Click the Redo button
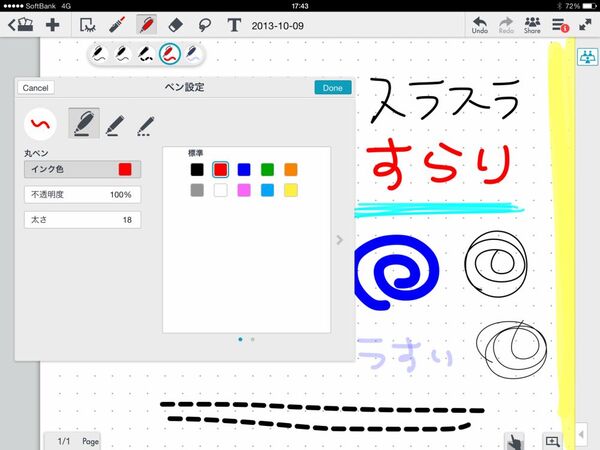The height and width of the screenshot is (450, 600). pyautogui.click(x=506, y=25)
